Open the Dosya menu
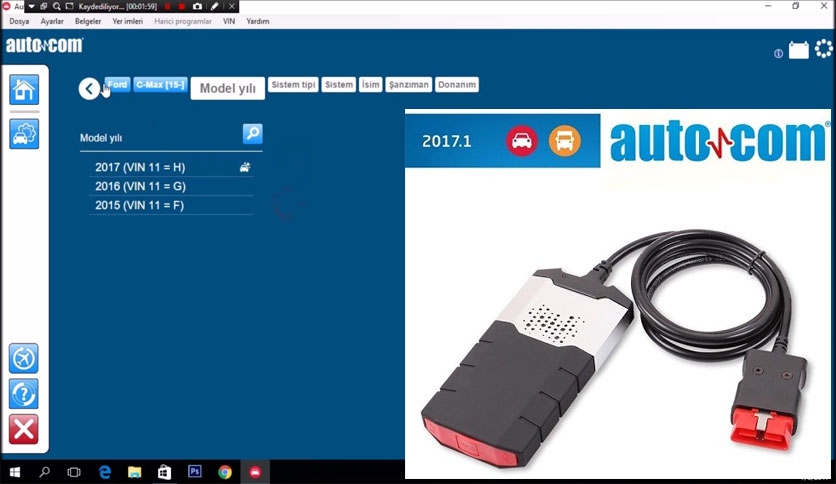Viewport: 836px width, 484px height. [x=19, y=21]
